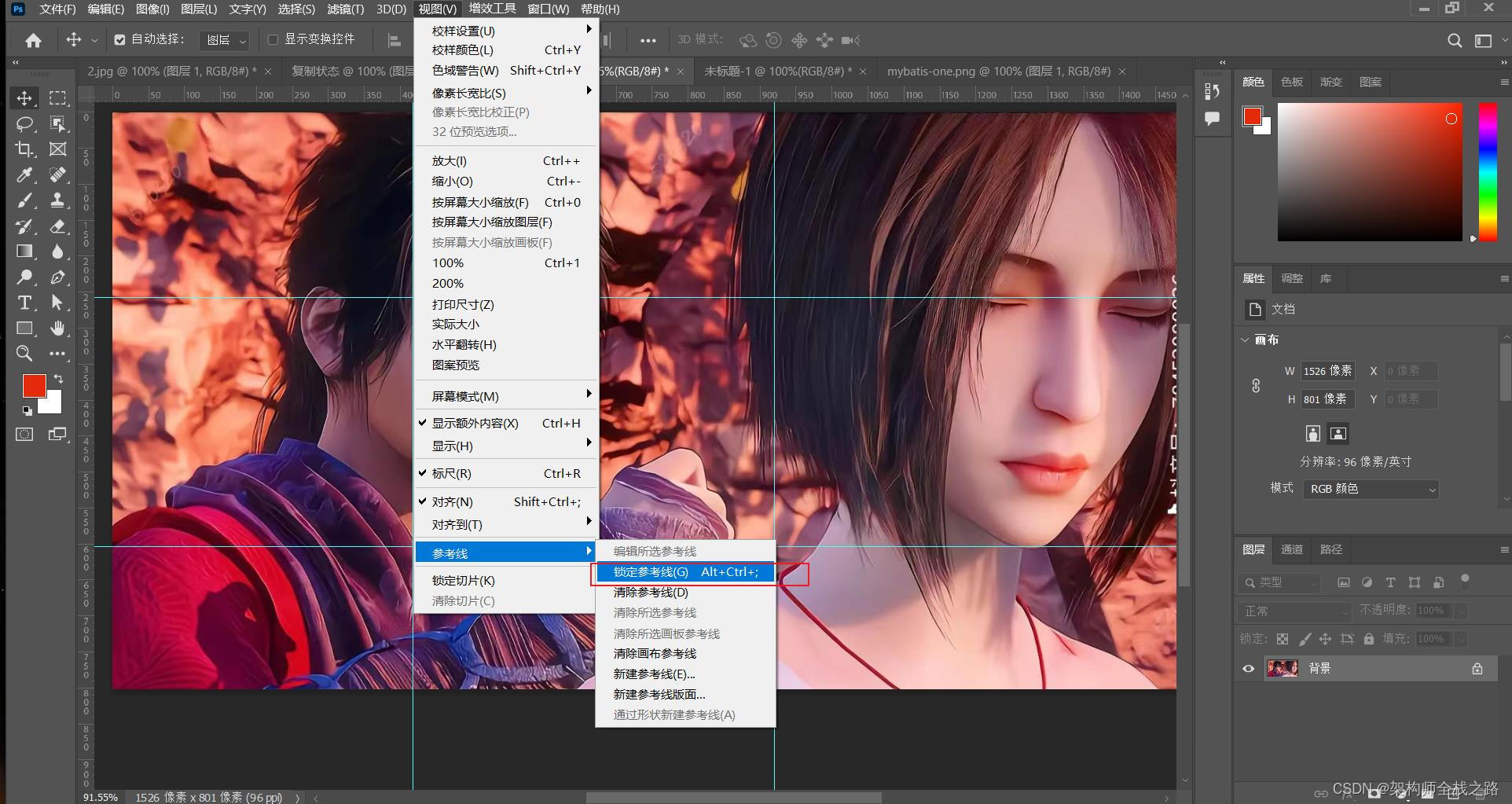Click the lock icon on 背景 layer
1512x804 pixels.
pyautogui.click(x=1477, y=669)
